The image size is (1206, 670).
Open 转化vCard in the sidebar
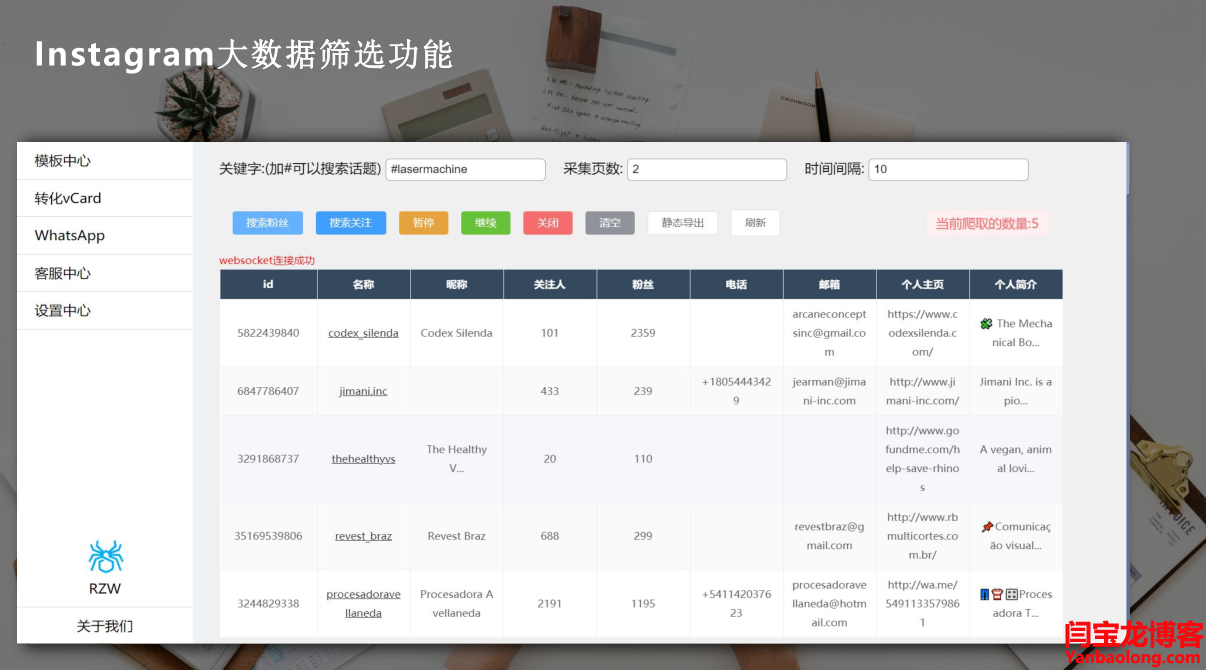pos(68,198)
